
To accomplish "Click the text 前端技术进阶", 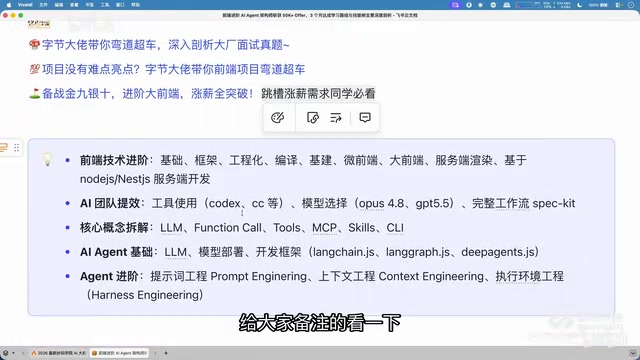I will [x=114, y=160].
